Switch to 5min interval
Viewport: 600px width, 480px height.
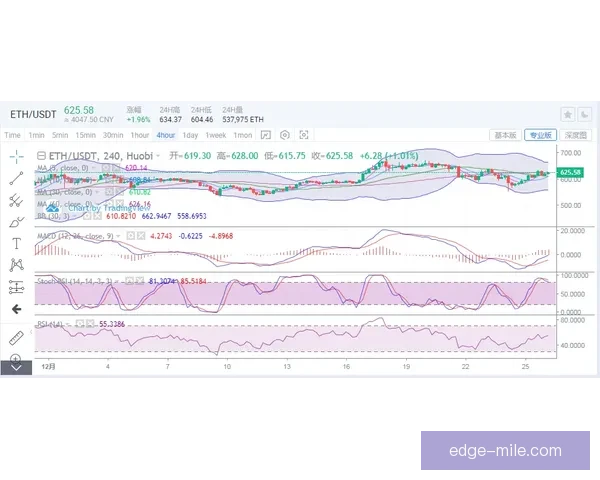click(x=60, y=135)
